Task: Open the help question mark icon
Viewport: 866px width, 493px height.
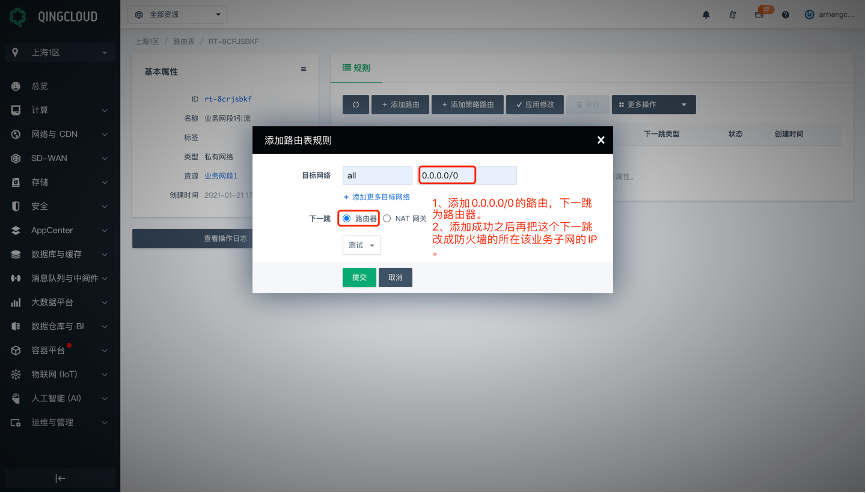Action: click(785, 15)
